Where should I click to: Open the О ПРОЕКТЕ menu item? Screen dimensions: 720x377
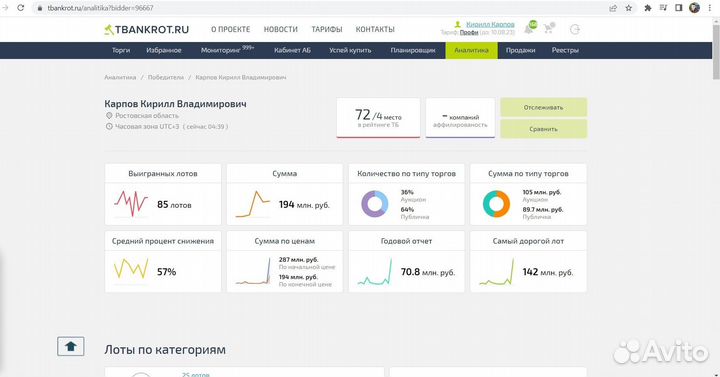(231, 29)
